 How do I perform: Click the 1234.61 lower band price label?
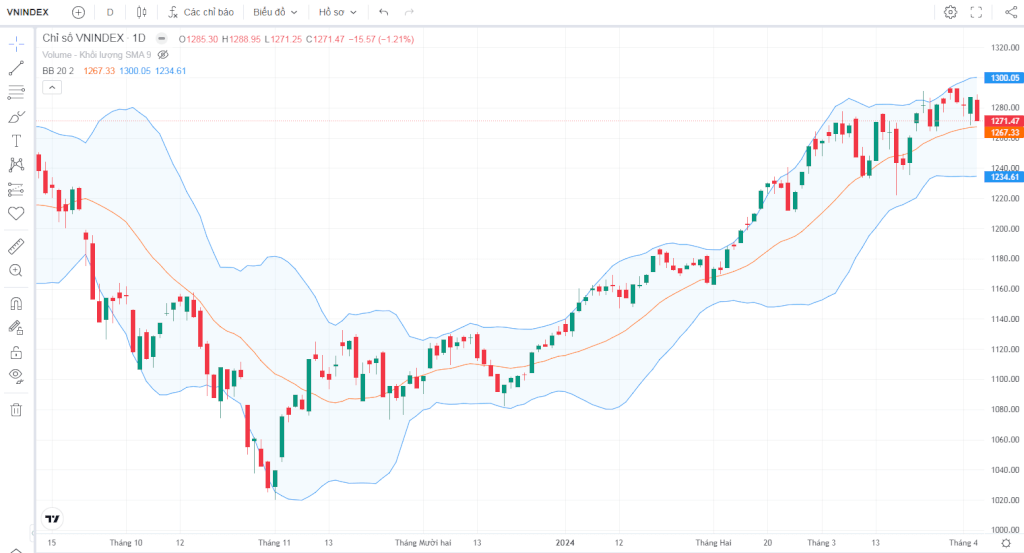(x=1004, y=177)
